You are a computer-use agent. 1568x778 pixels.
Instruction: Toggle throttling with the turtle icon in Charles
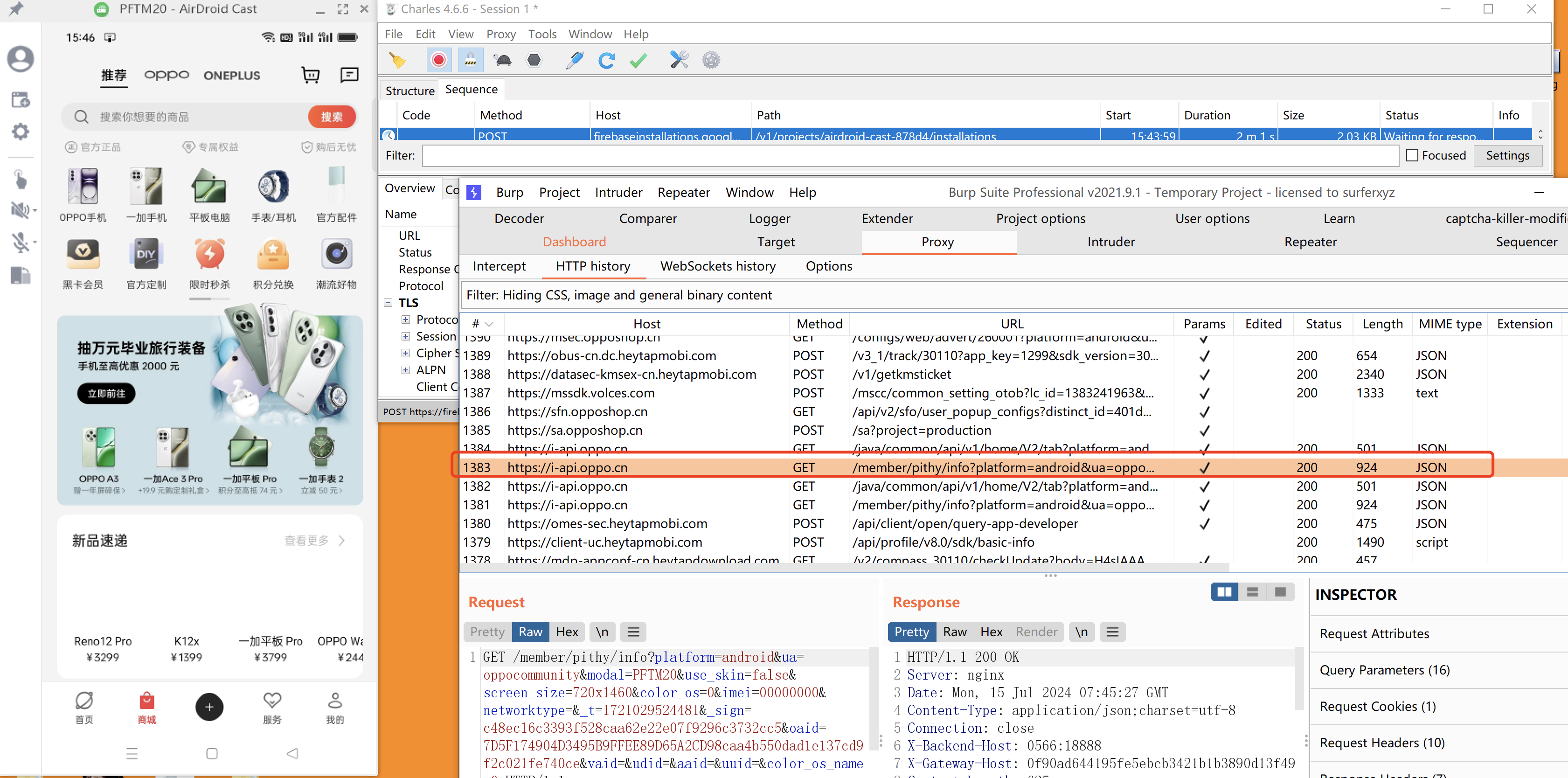point(503,60)
